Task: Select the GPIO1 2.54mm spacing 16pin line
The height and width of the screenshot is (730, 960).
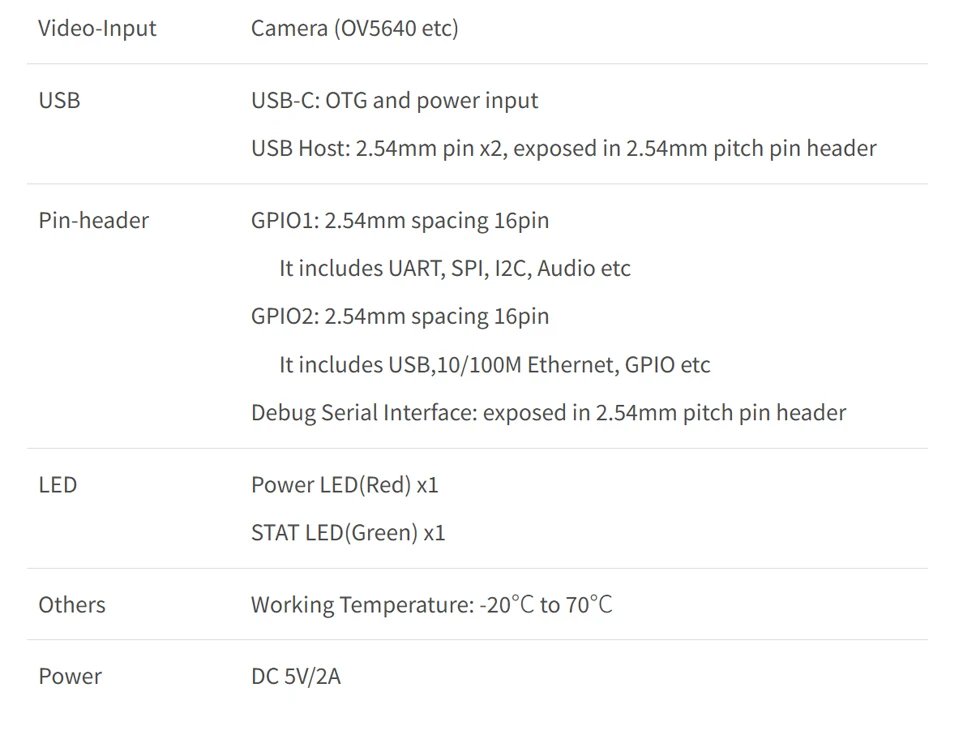Action: [399, 220]
